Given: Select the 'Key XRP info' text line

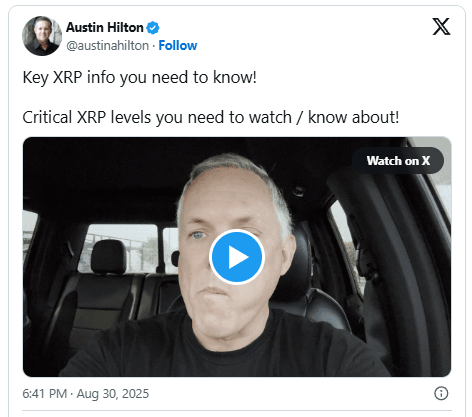Looking at the screenshot, I should click(139, 77).
